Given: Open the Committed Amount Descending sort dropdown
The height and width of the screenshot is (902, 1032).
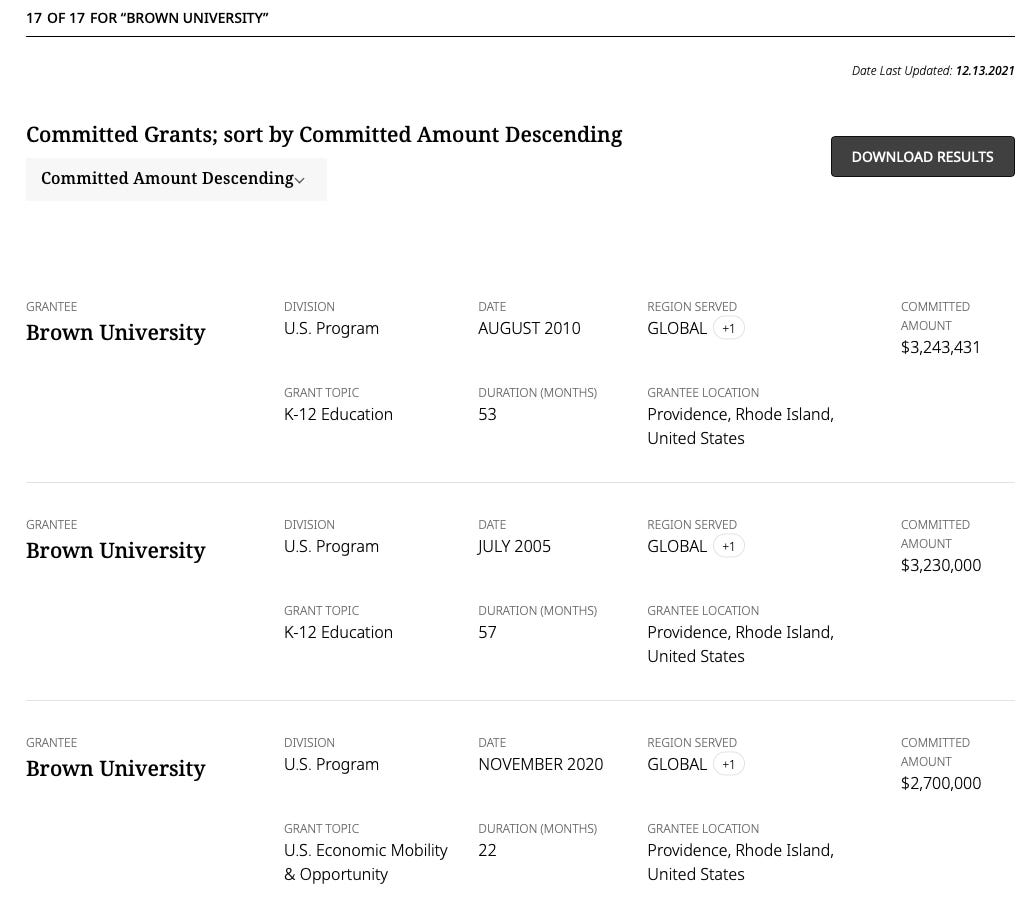Looking at the screenshot, I should coord(176,179).
